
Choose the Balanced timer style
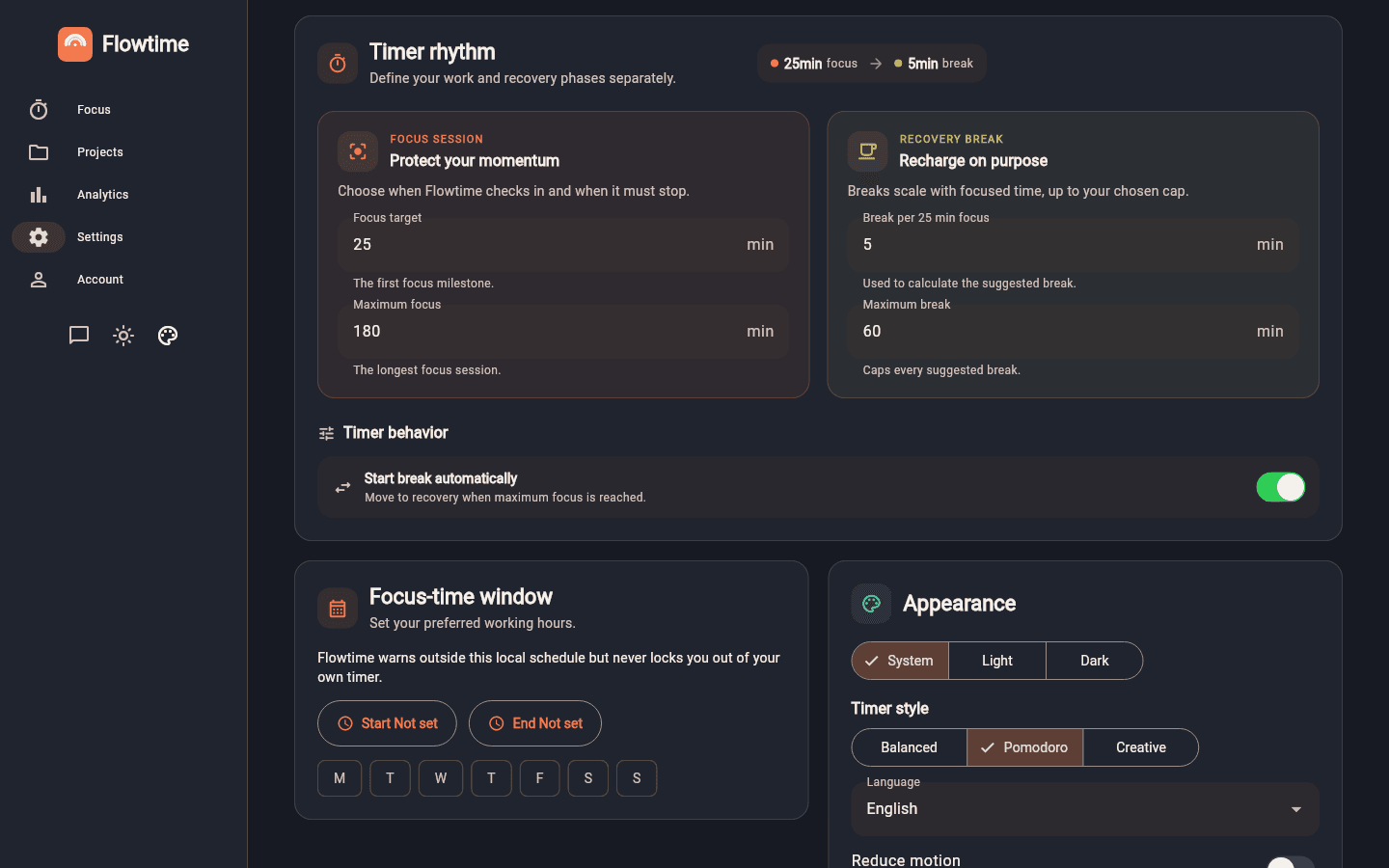coord(909,747)
